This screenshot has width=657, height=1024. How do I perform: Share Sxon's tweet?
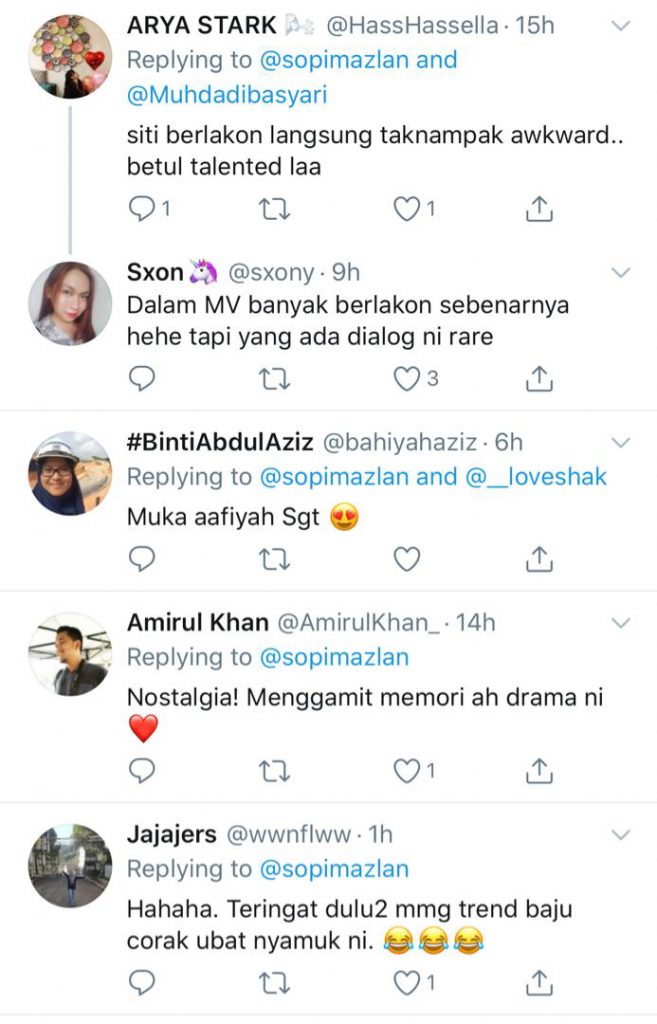point(539,378)
